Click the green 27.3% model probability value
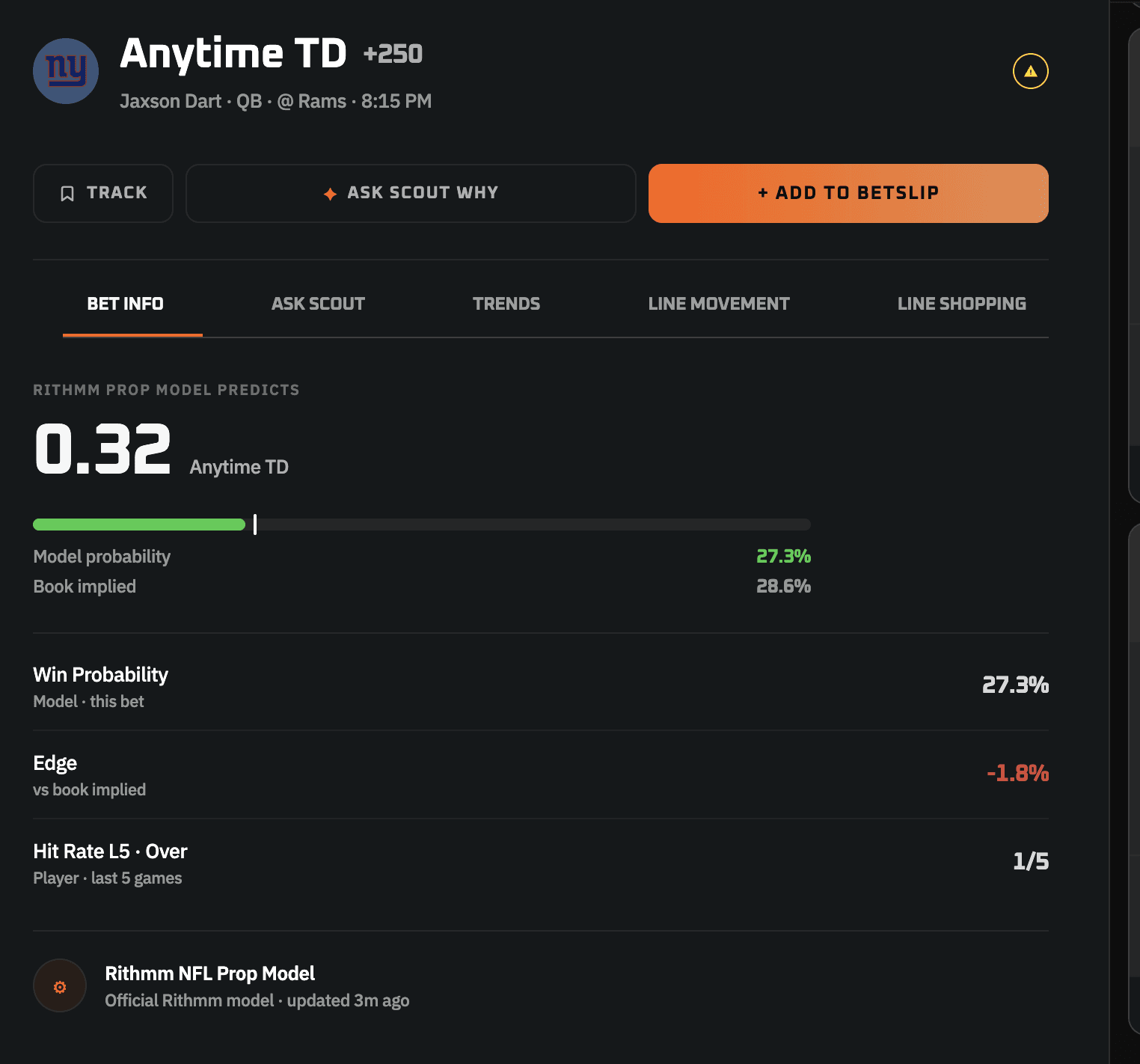The width and height of the screenshot is (1140, 1064). click(784, 556)
